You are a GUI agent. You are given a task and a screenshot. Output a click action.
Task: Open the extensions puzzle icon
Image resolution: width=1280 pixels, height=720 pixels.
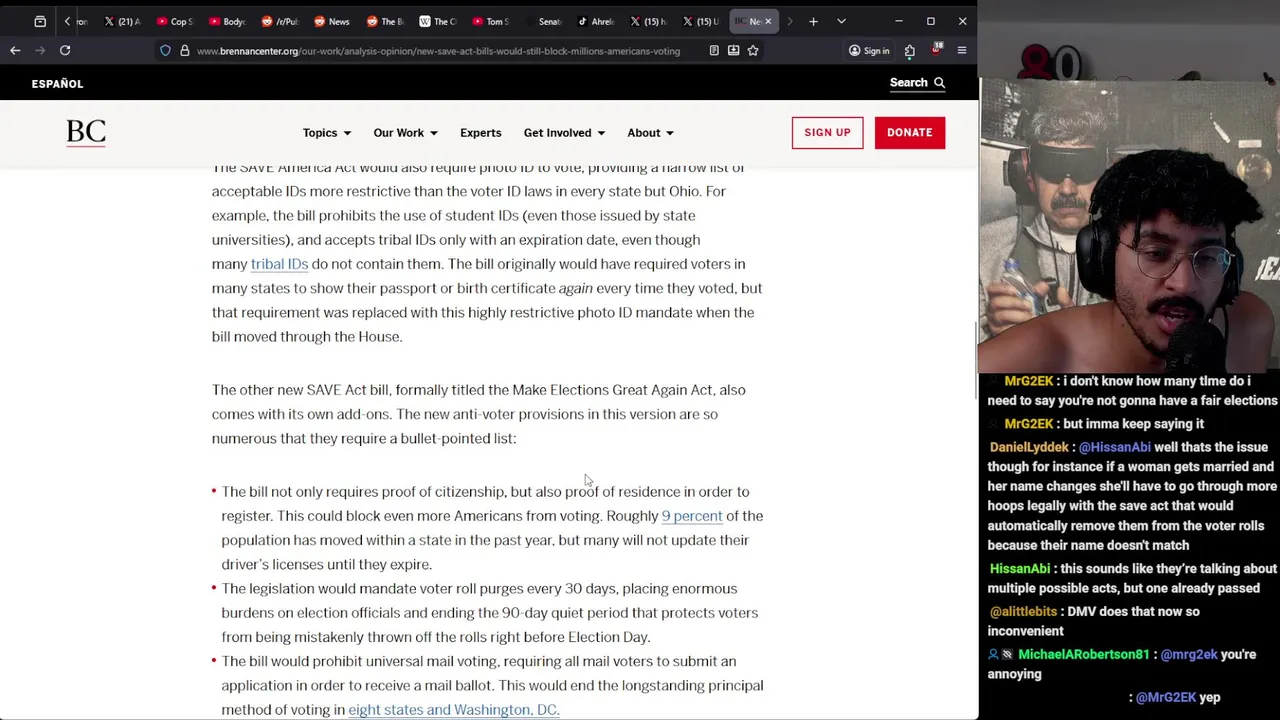(x=909, y=51)
